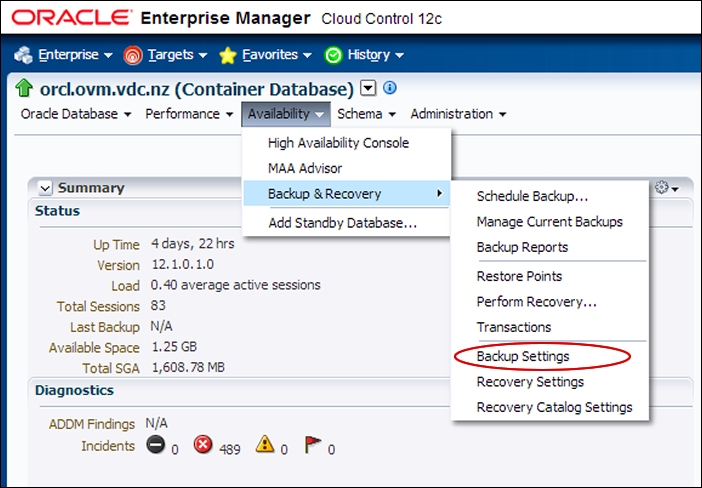
Task: Choose Recovery Catalog Settings
Action: pyautogui.click(x=550, y=407)
